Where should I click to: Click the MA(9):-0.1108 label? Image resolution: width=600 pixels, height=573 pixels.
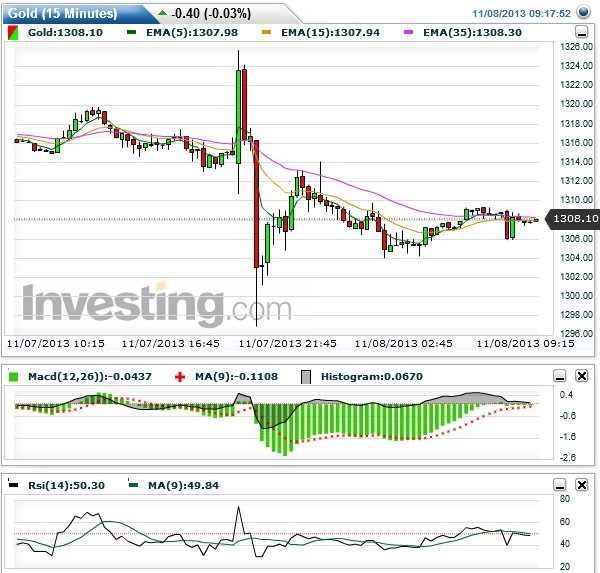236,377
